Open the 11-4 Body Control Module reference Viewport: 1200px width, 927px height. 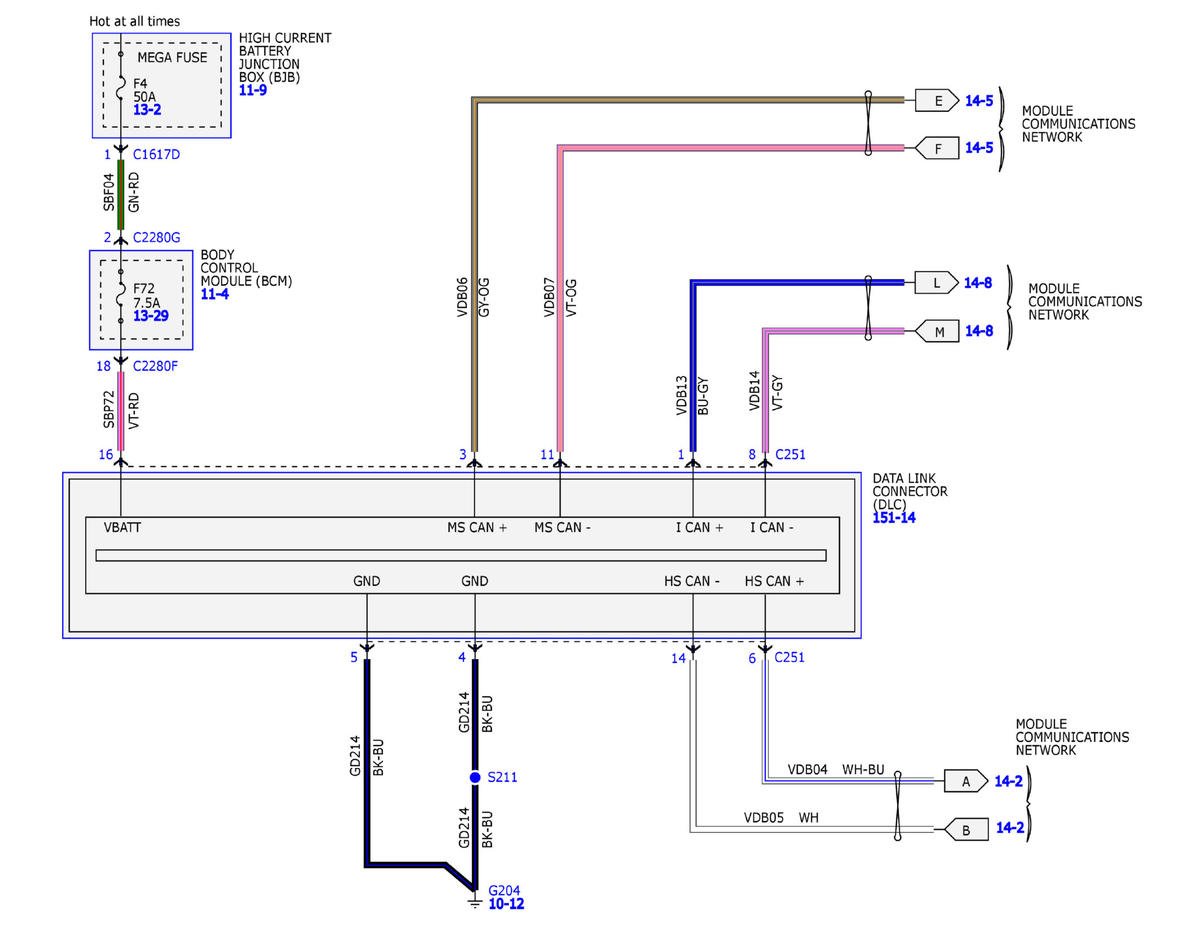(x=215, y=294)
